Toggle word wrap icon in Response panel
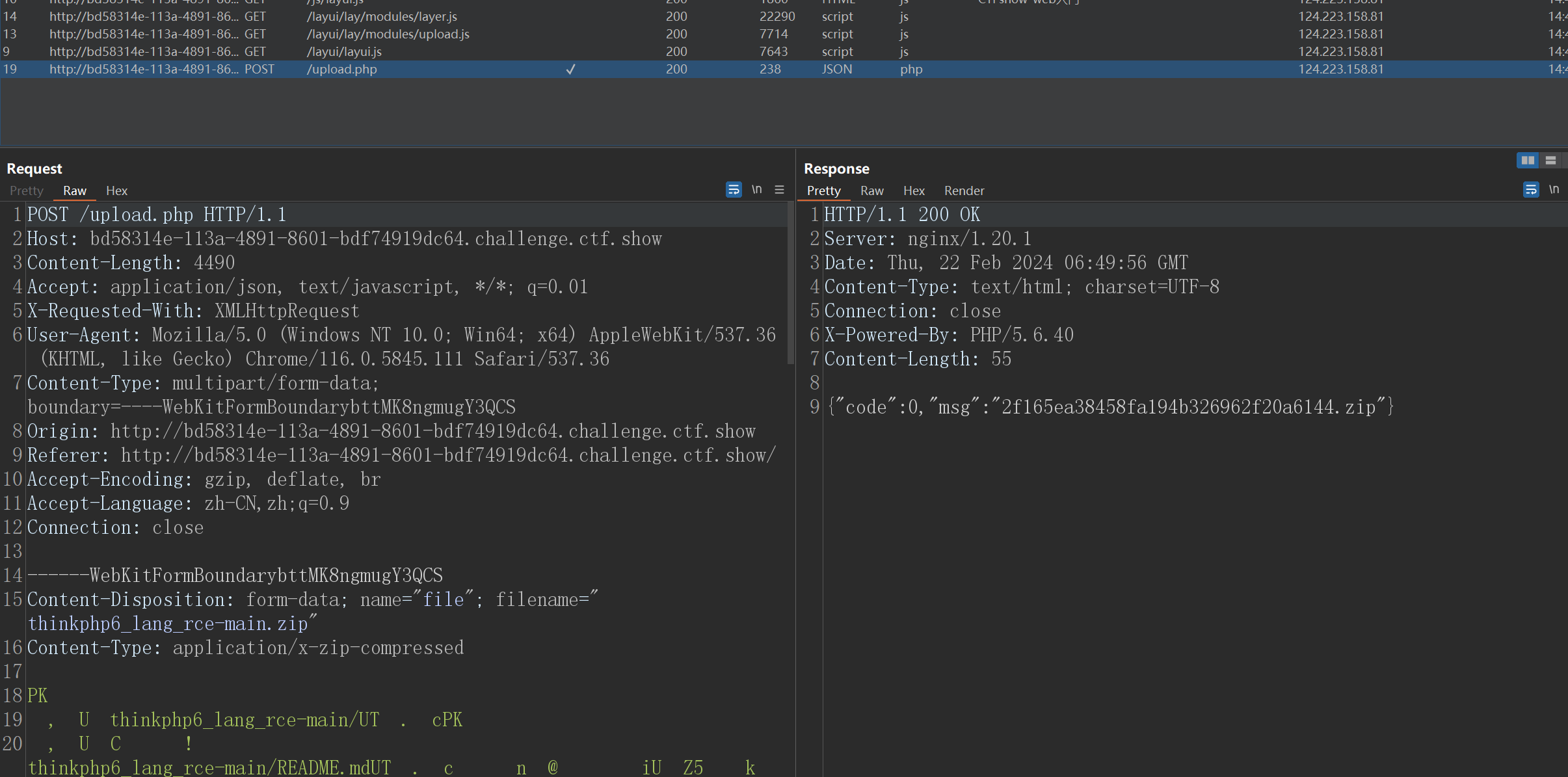The height and width of the screenshot is (777, 1568). click(1531, 190)
